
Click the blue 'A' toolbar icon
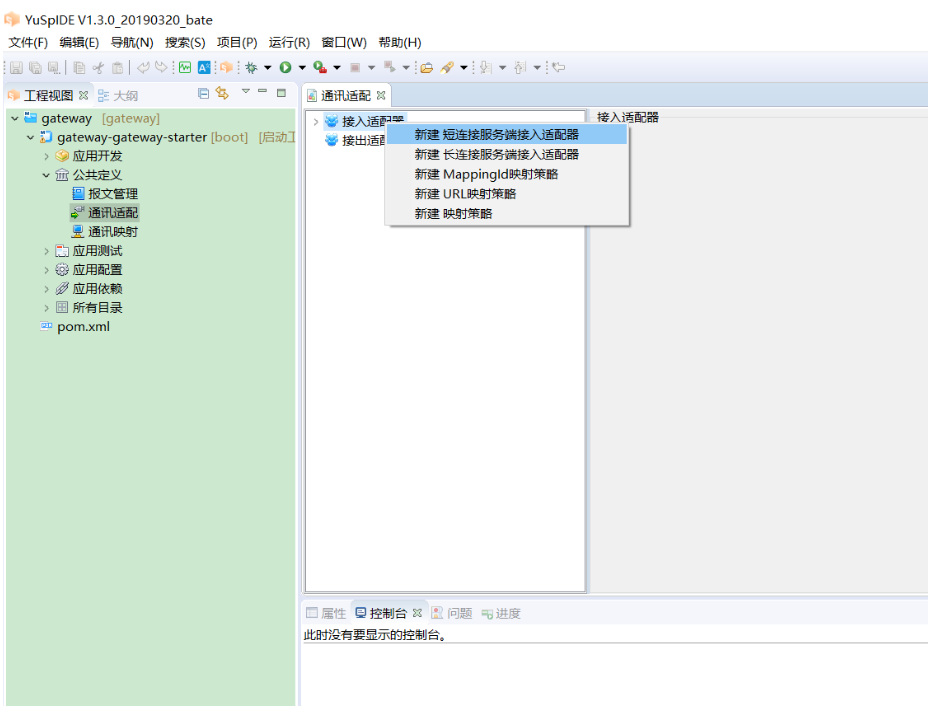click(204, 68)
